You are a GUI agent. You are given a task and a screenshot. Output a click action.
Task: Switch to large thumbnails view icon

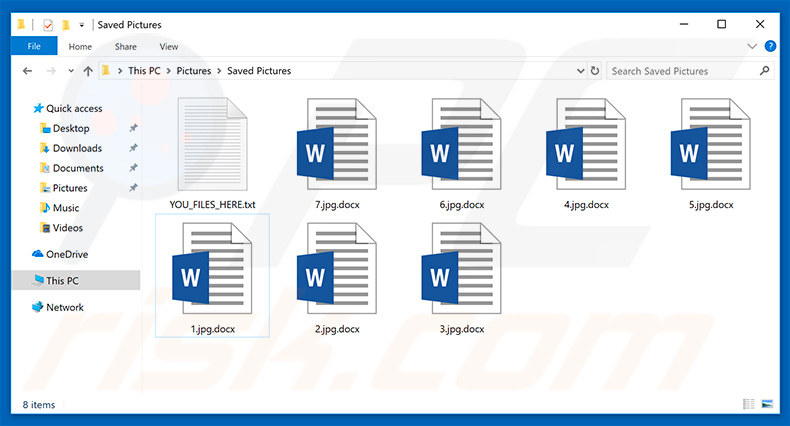pyautogui.click(x=767, y=404)
